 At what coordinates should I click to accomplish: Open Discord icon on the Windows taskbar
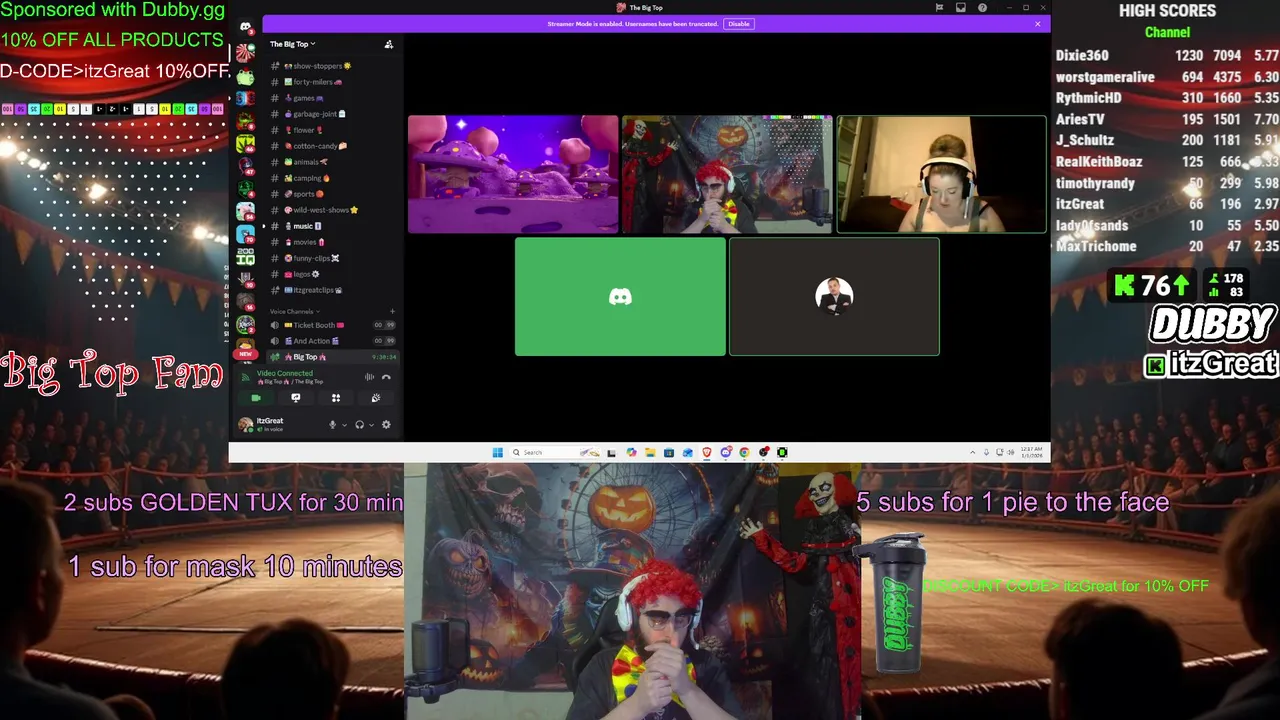[x=726, y=452]
